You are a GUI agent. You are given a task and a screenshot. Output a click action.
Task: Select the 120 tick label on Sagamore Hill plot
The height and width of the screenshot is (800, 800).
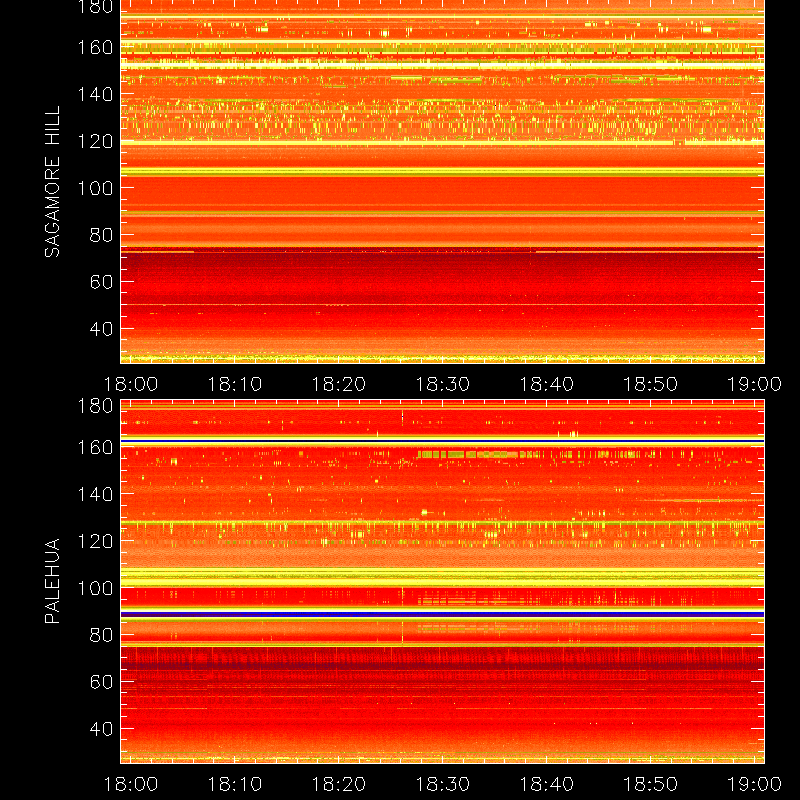click(95, 141)
